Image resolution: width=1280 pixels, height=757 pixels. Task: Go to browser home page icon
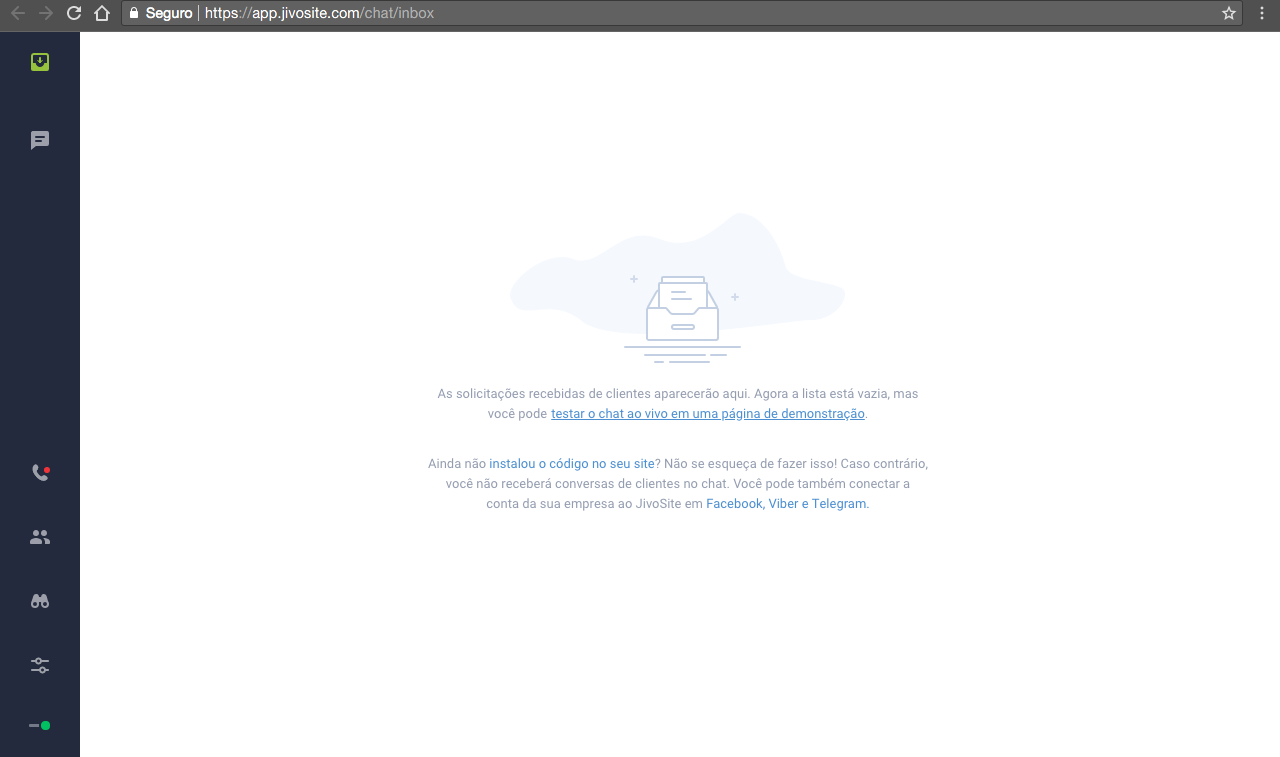coord(101,13)
